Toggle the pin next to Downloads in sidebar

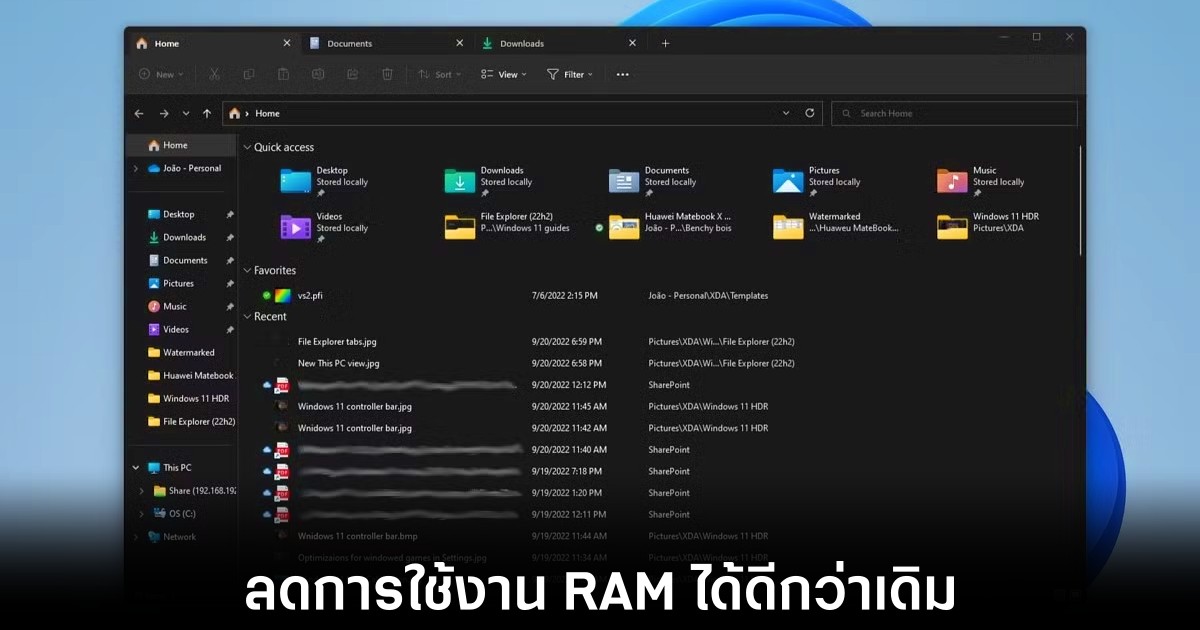coord(230,237)
